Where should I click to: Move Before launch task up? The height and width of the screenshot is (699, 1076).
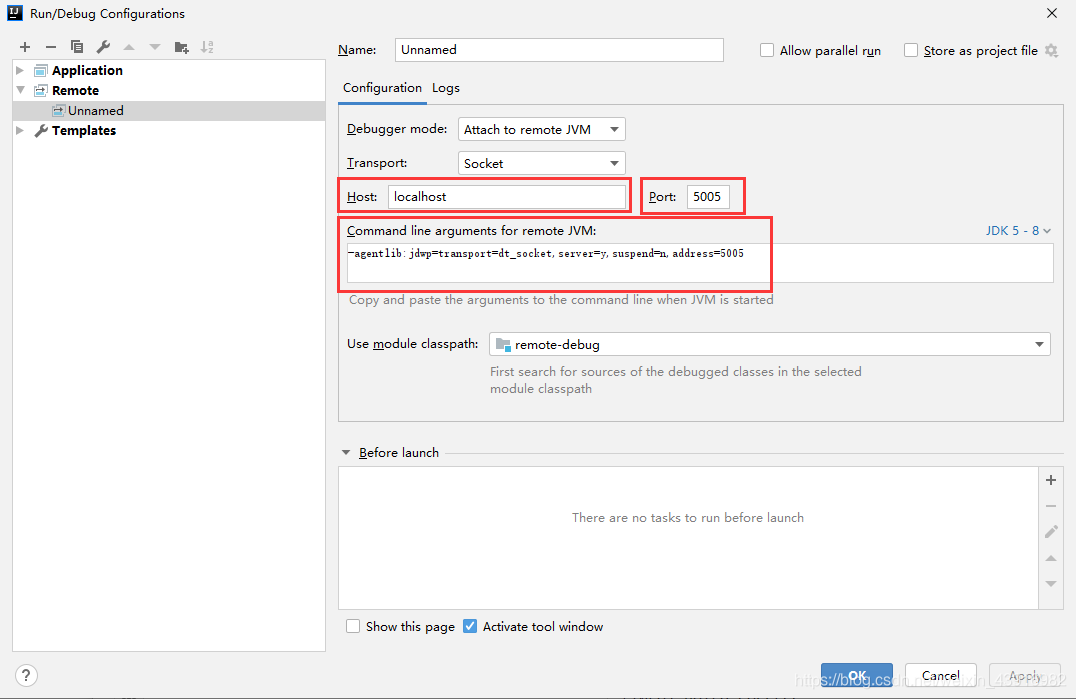point(1051,558)
